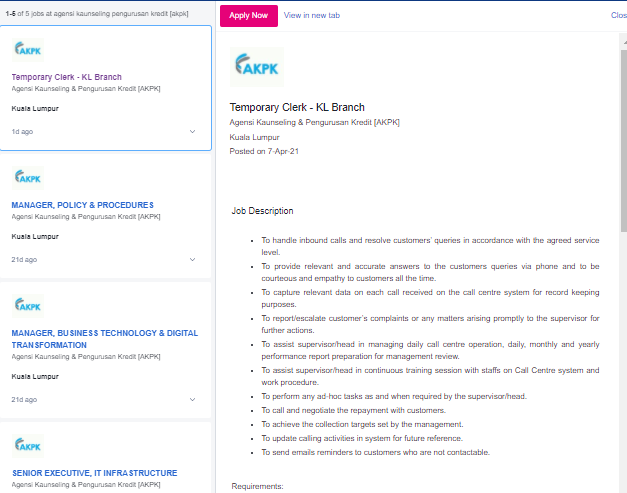
Task: Click bullet 'To achieve the collection targets'
Action: (x=362, y=424)
